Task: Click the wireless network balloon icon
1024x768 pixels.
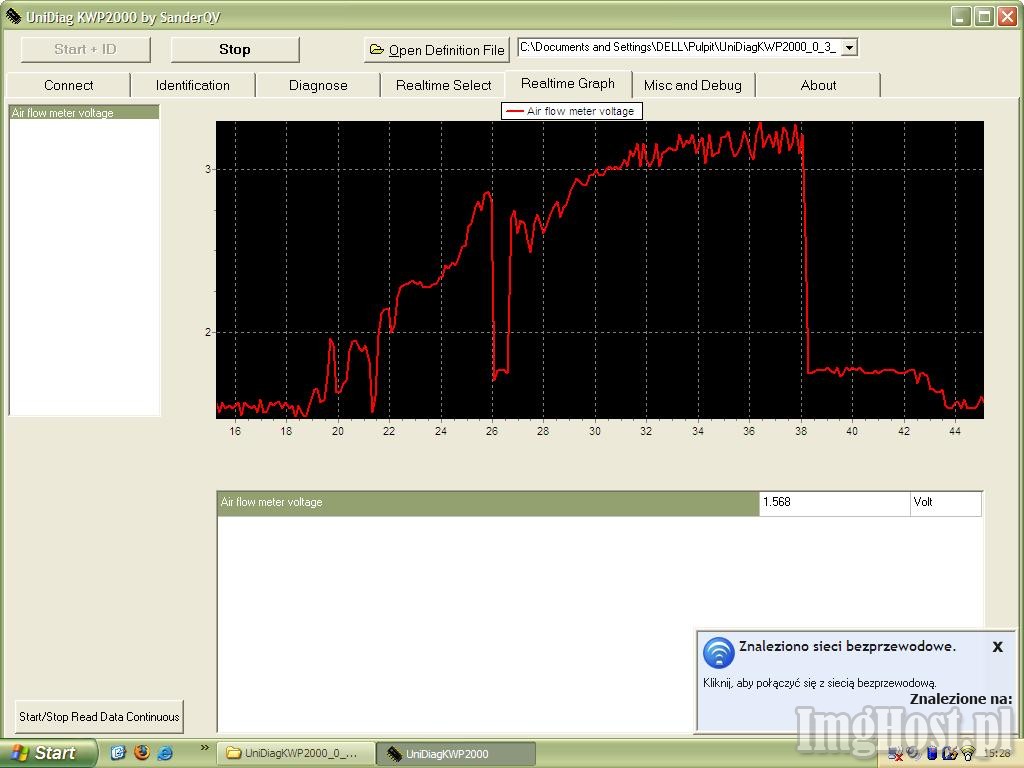Action: 718,652
